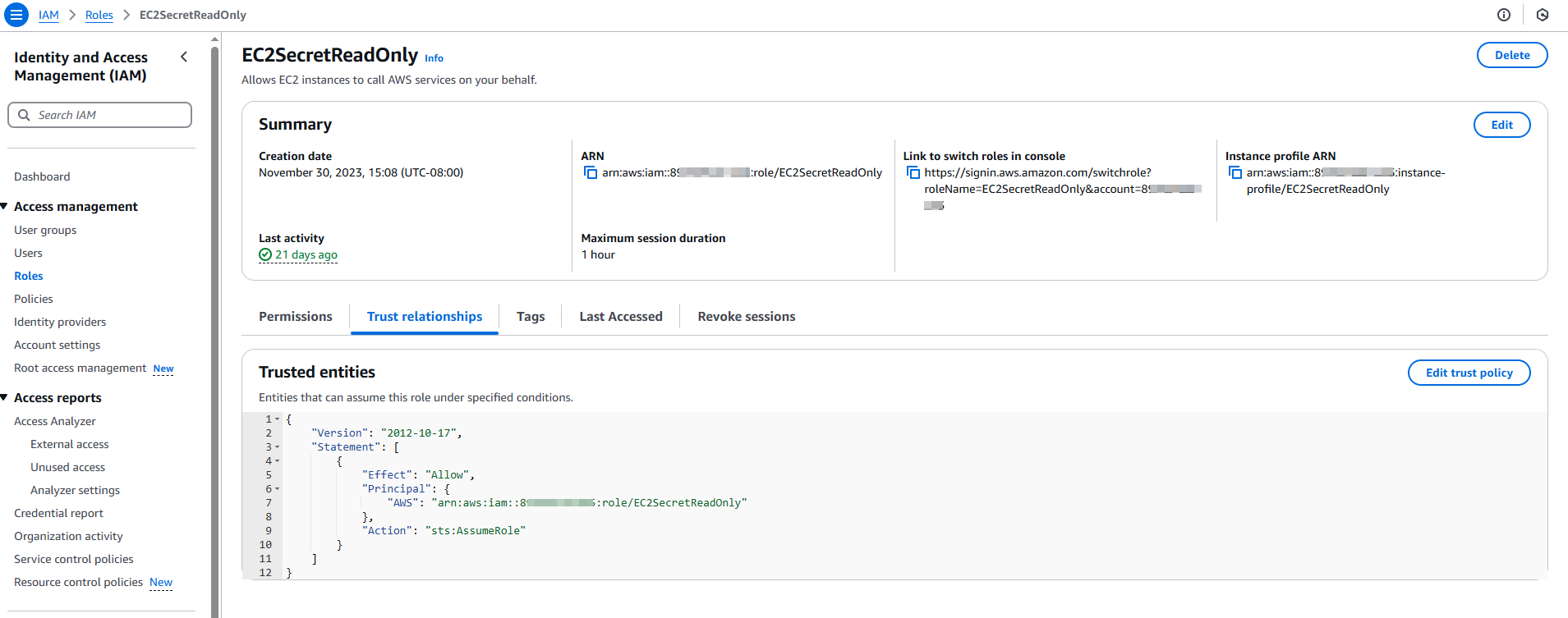Open Policies in the sidebar
The width and height of the screenshot is (1568, 618).
point(34,299)
